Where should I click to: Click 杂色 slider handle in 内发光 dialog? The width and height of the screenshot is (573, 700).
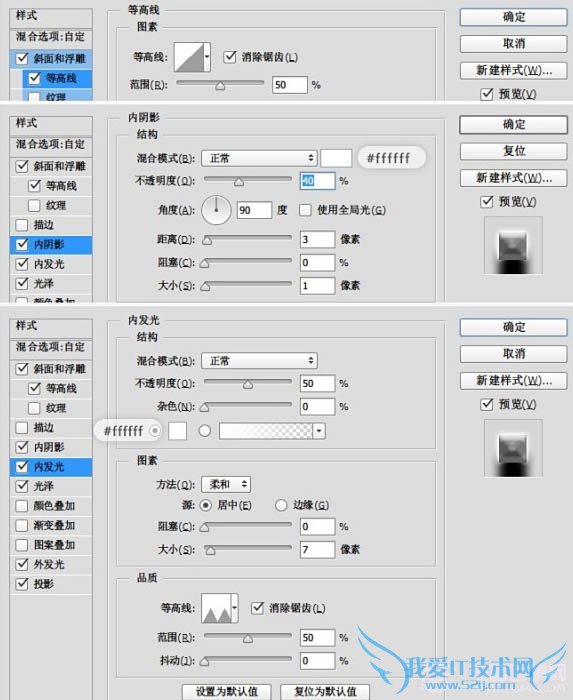pyautogui.click(x=204, y=408)
